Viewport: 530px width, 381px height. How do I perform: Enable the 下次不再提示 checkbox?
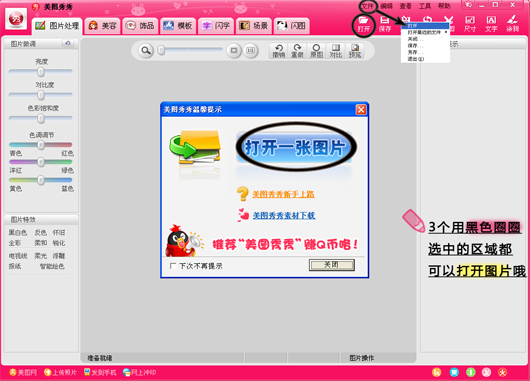(173, 266)
